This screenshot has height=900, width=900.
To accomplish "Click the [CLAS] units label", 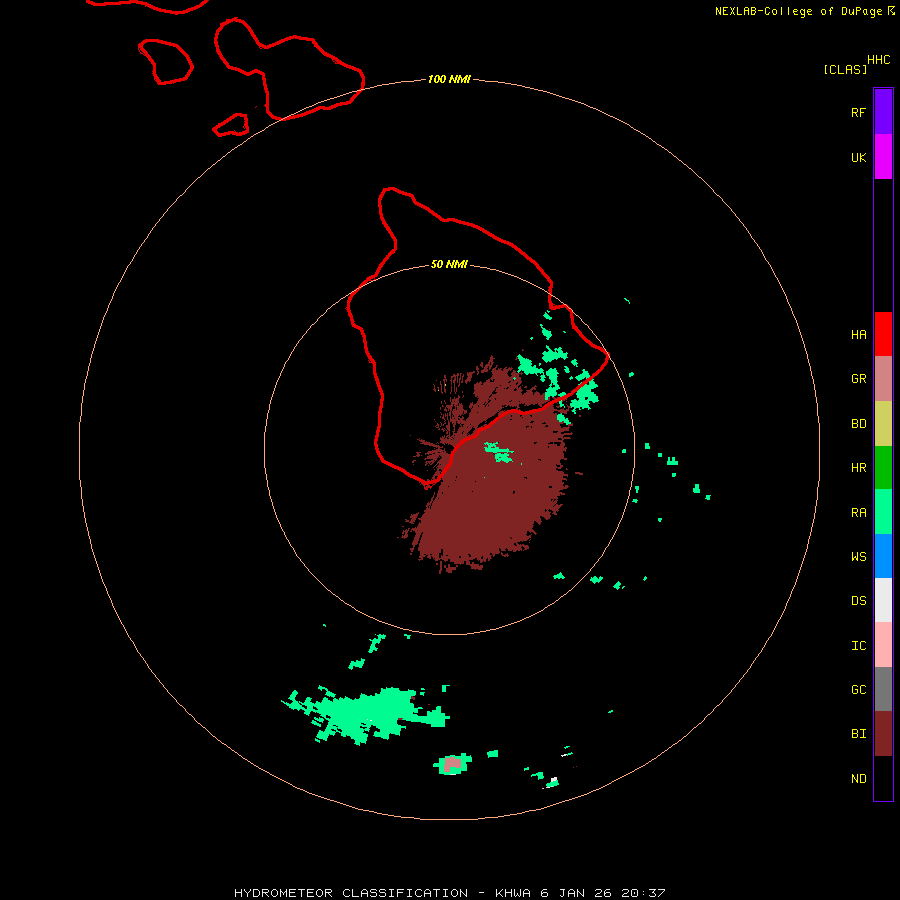I will click(845, 69).
